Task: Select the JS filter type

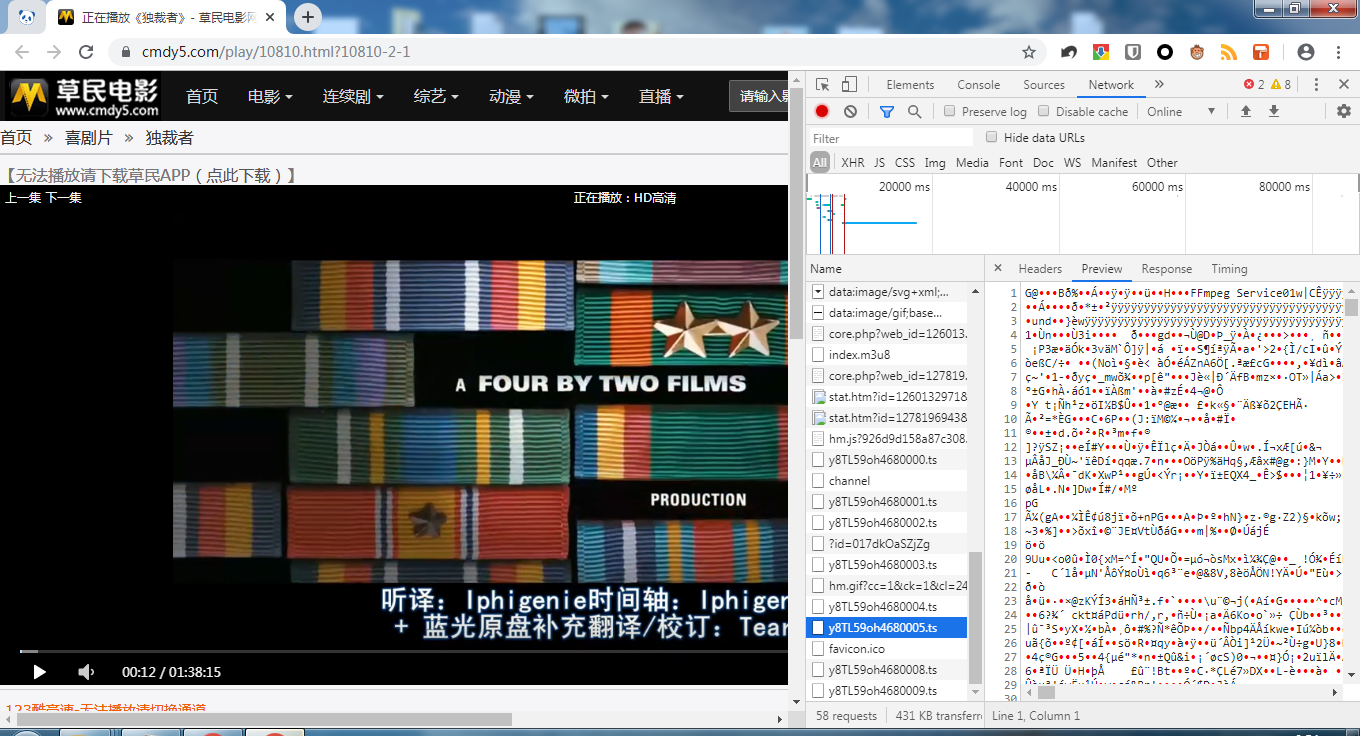Action: [x=879, y=163]
